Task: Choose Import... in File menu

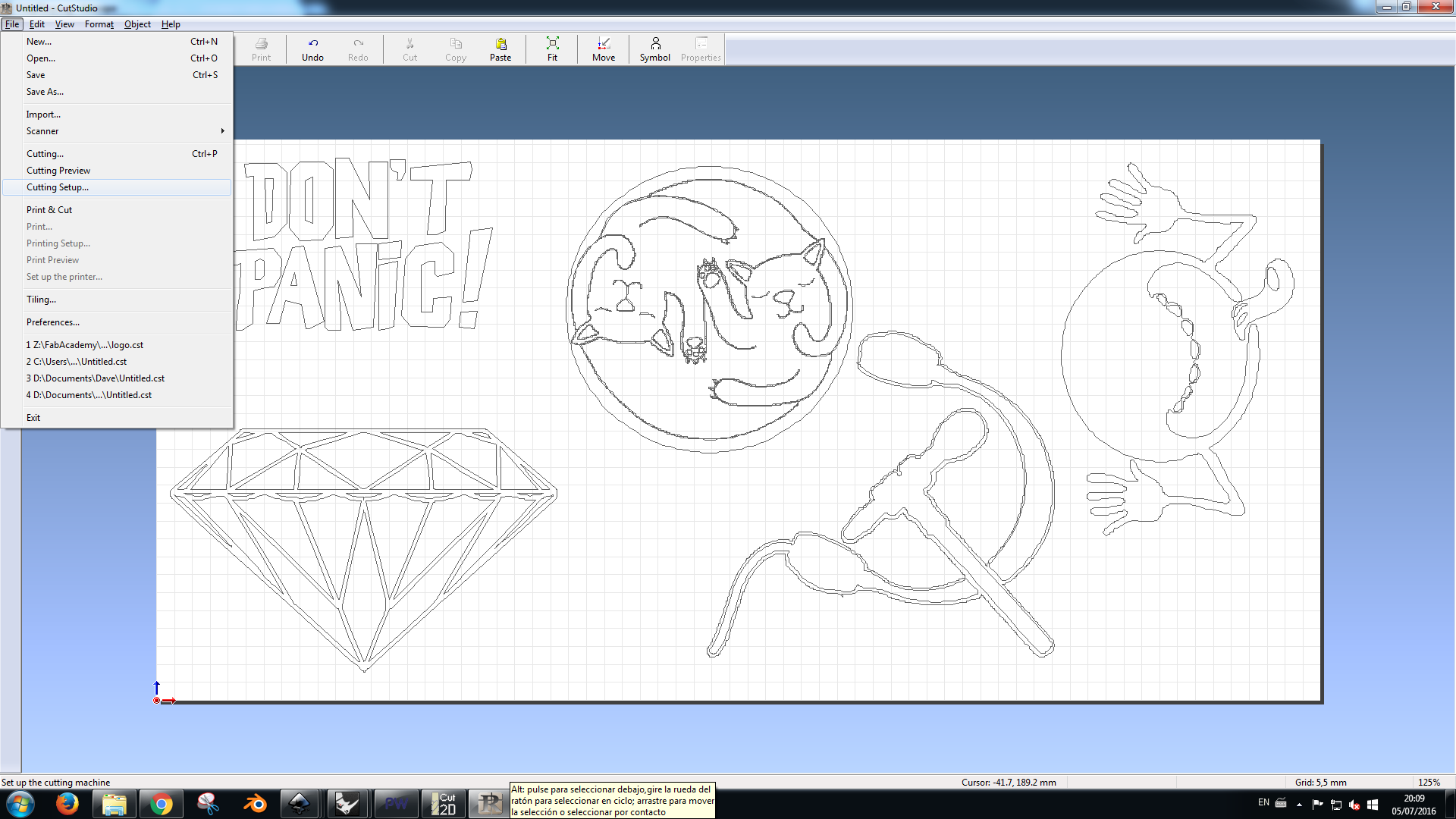Action: [x=117, y=115]
